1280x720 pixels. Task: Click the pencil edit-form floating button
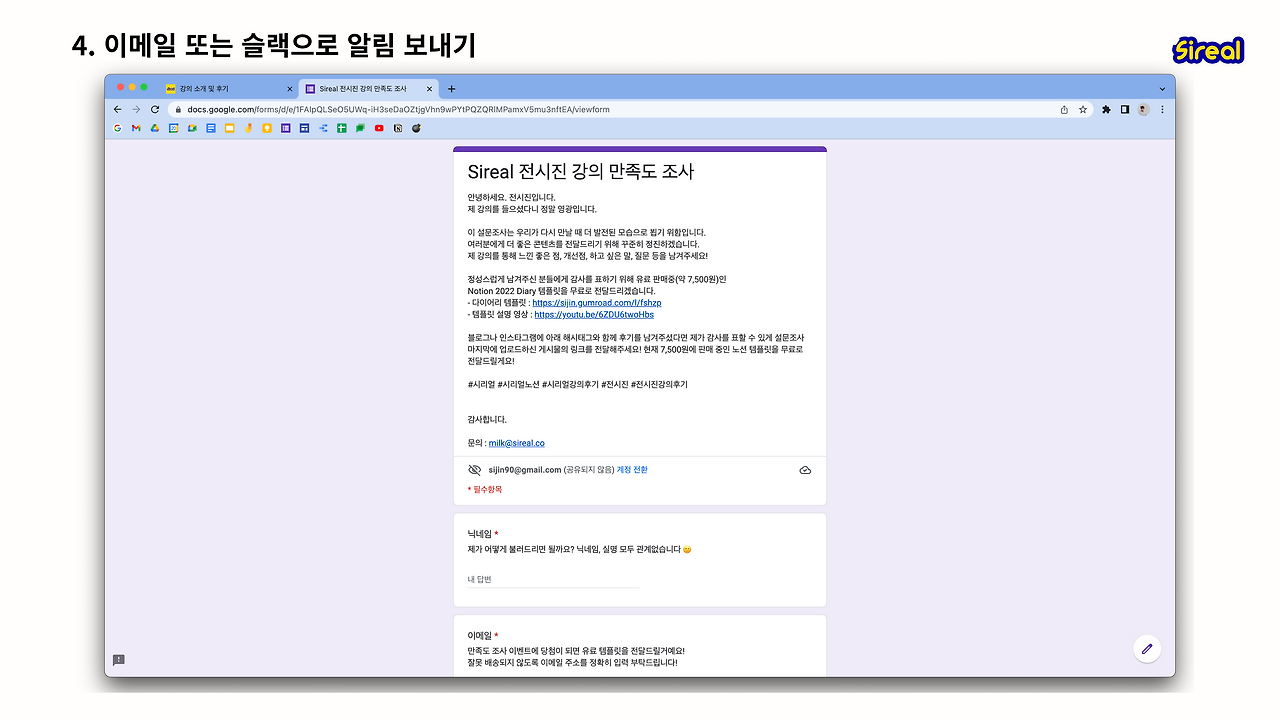pyautogui.click(x=1147, y=648)
